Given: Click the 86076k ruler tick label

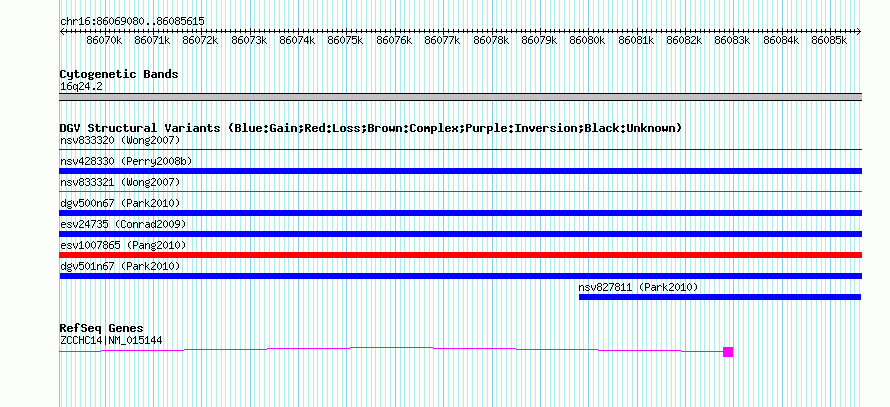Looking at the screenshot, I should click(394, 41).
